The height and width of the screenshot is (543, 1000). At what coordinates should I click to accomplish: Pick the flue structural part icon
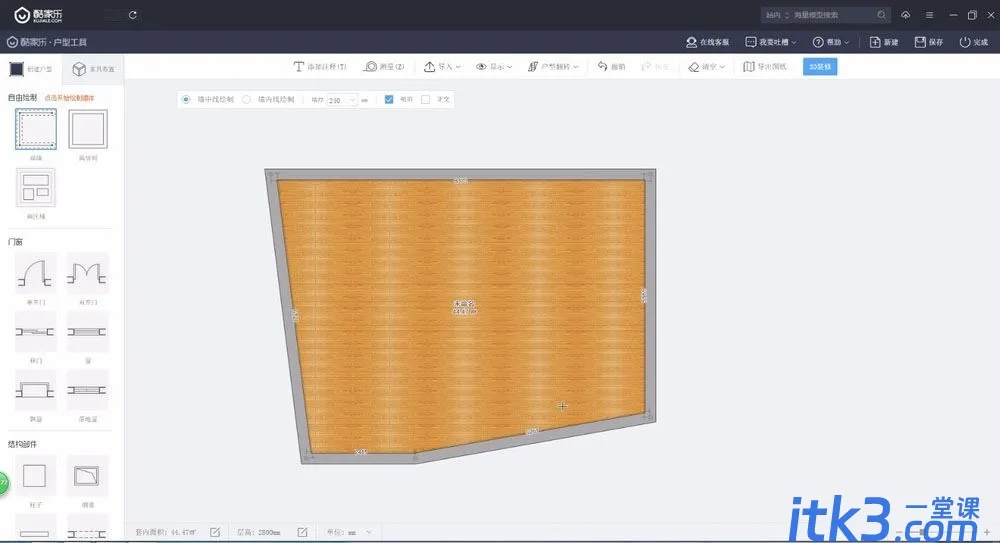[87, 476]
